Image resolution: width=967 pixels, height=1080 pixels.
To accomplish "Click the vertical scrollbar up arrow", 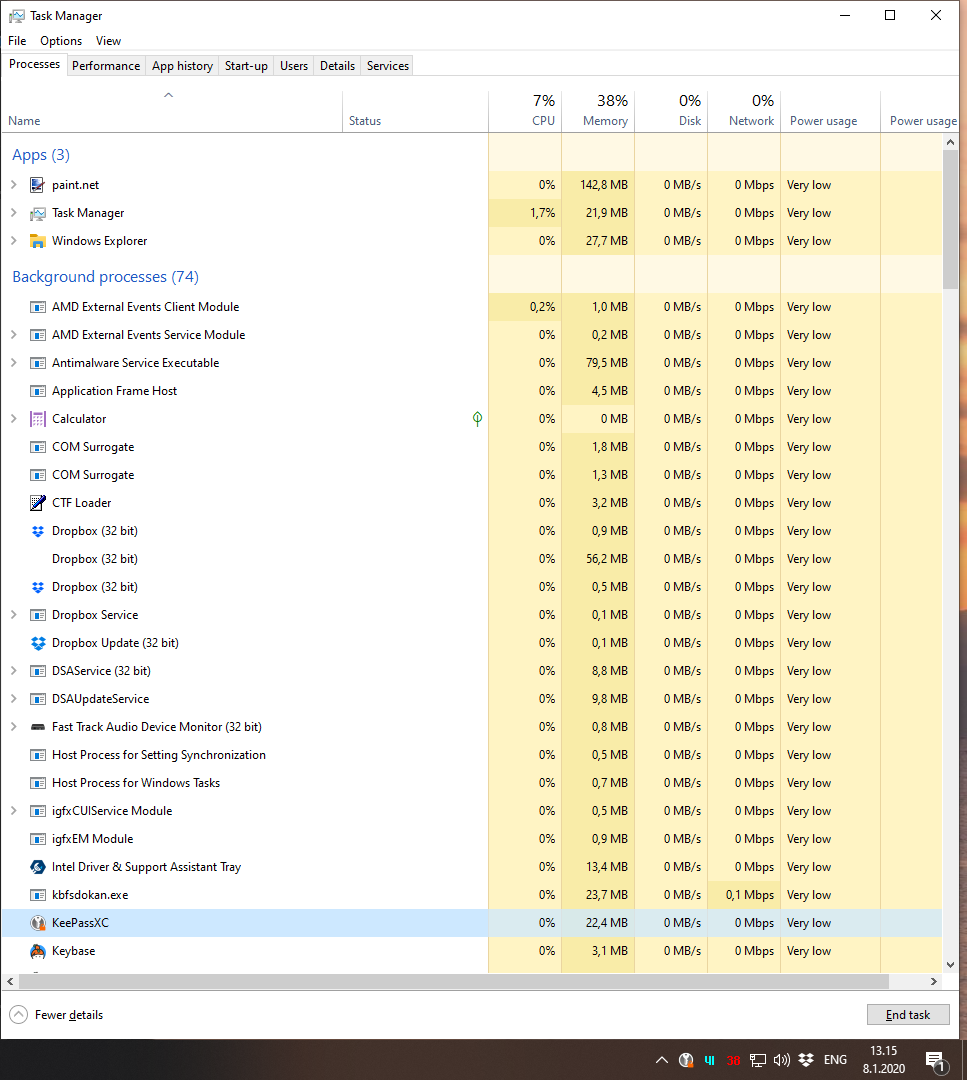I will (950, 142).
